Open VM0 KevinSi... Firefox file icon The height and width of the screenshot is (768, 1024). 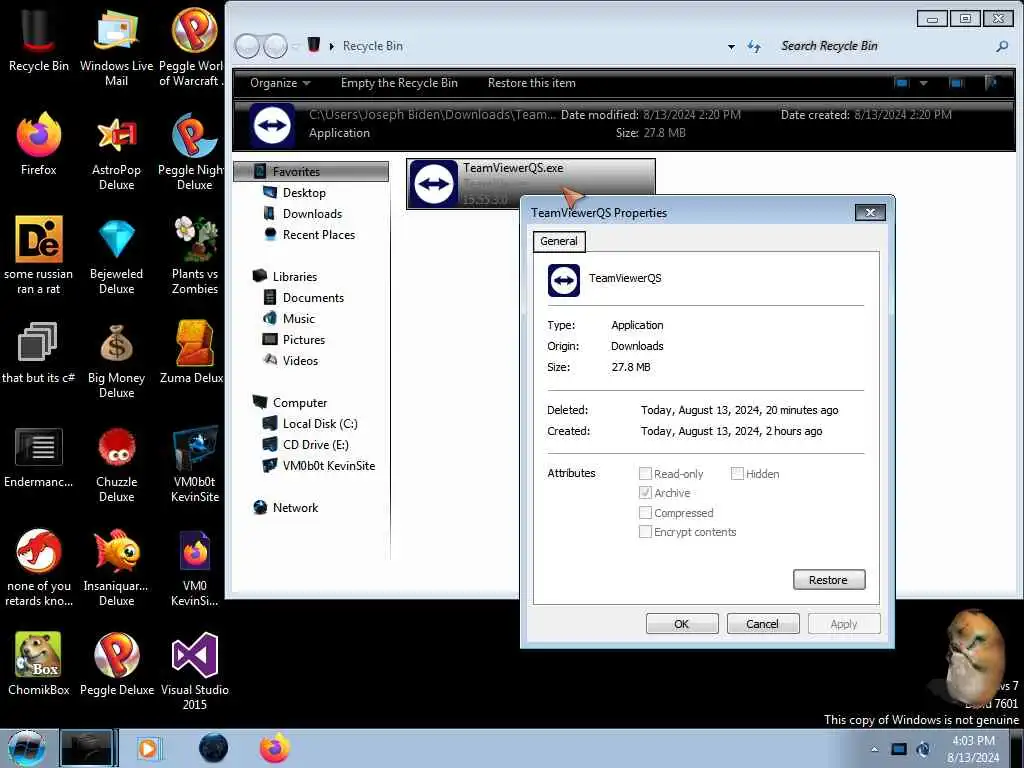(194, 567)
